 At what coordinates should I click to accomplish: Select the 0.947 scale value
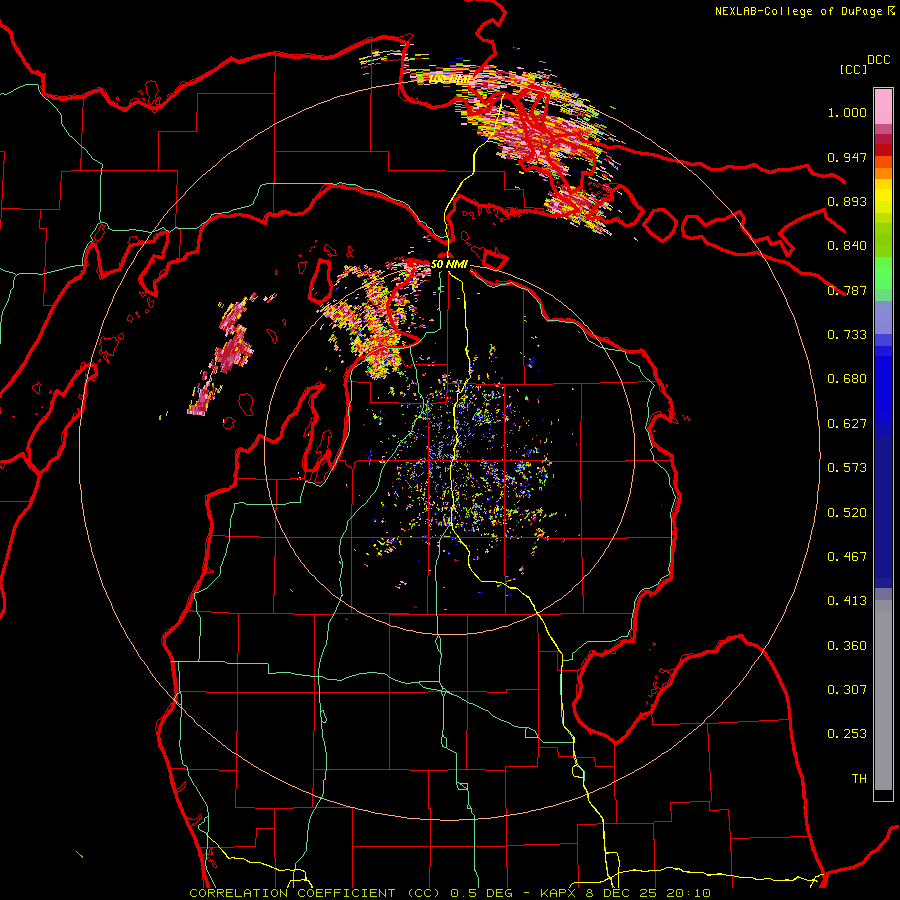(x=847, y=157)
